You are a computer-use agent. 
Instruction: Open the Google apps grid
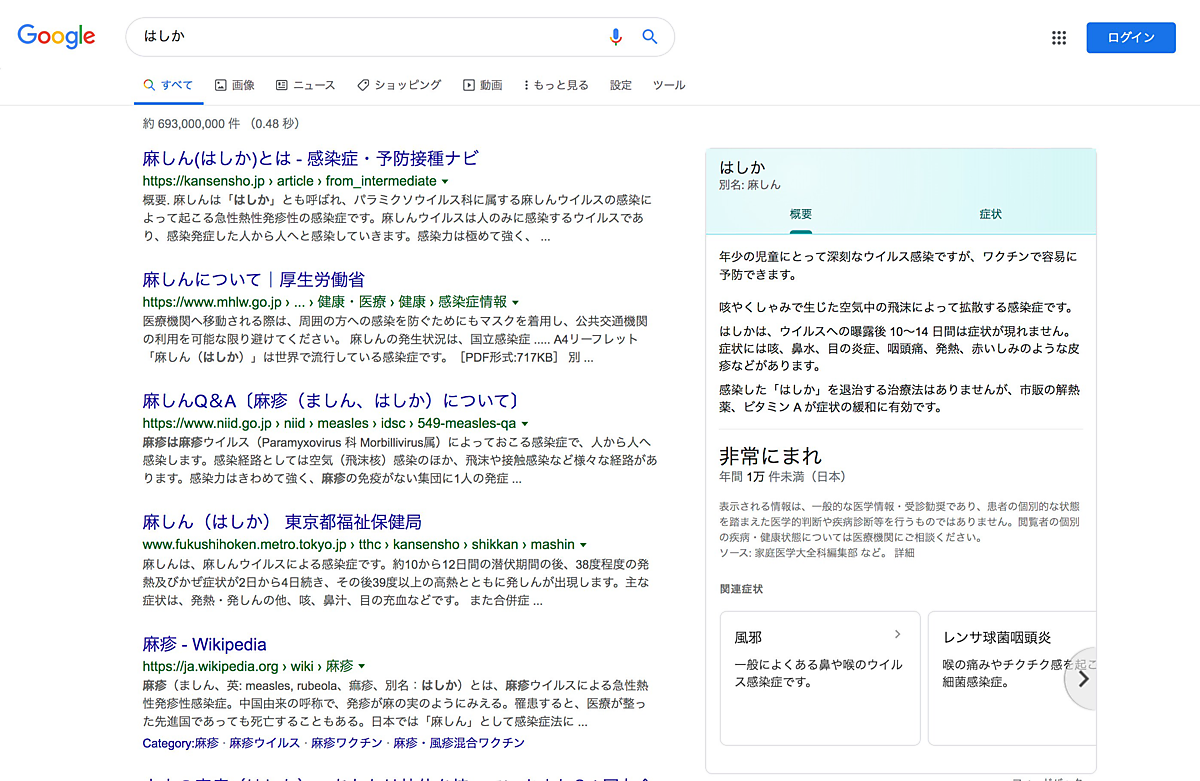click(x=1059, y=38)
